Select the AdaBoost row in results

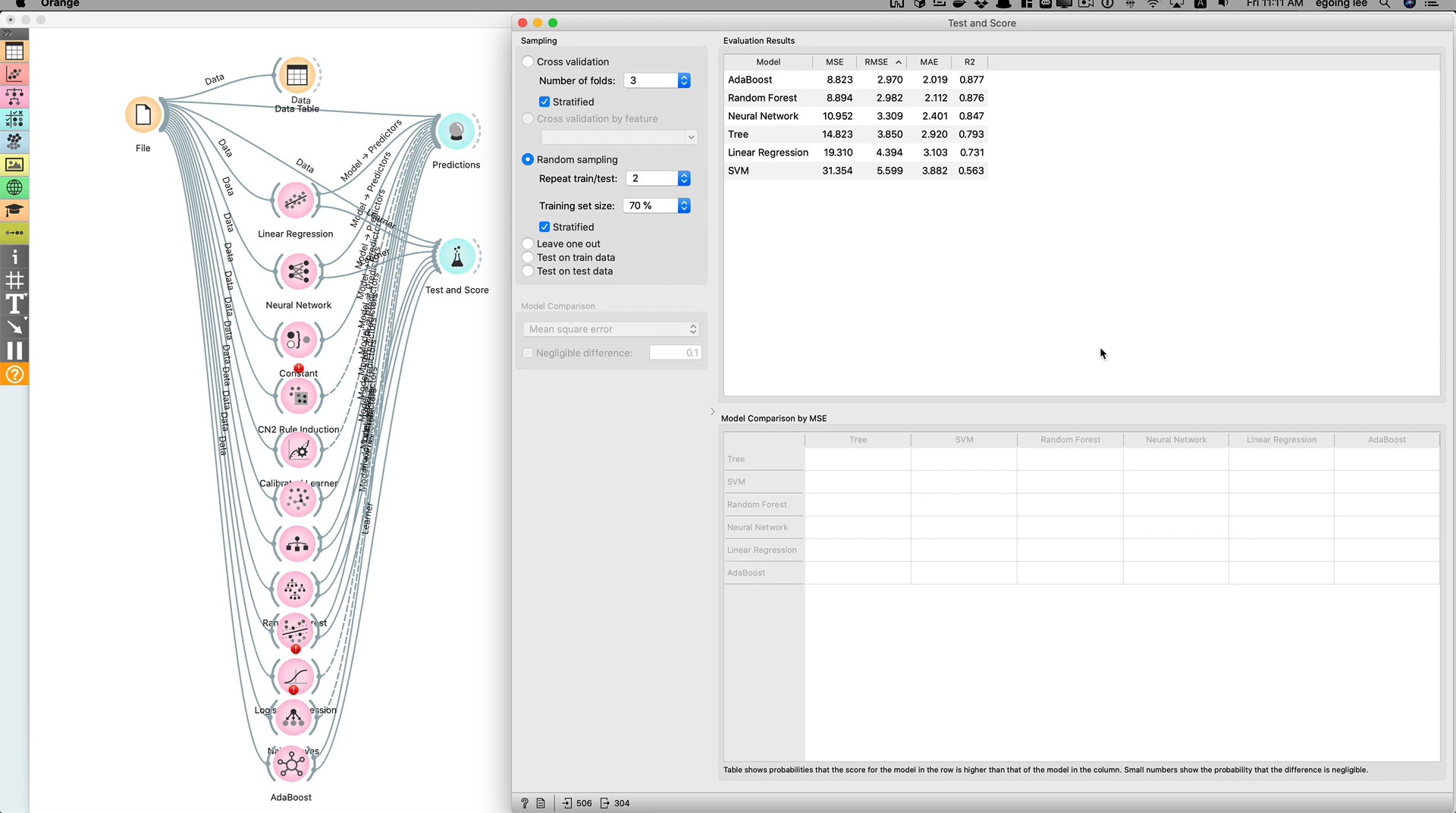click(x=855, y=80)
